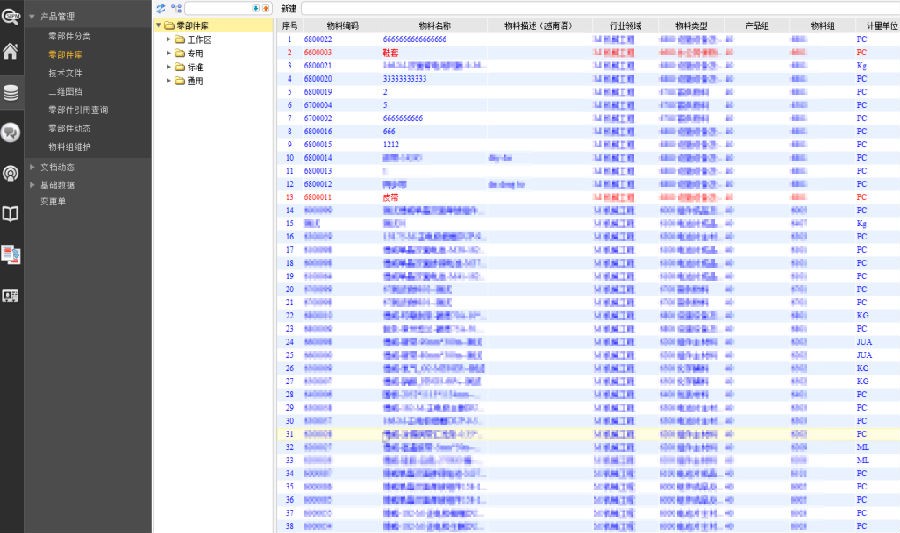Viewport: 900px width, 533px height.
Task: Open the database stack icon in sidebar
Action: 11,94
